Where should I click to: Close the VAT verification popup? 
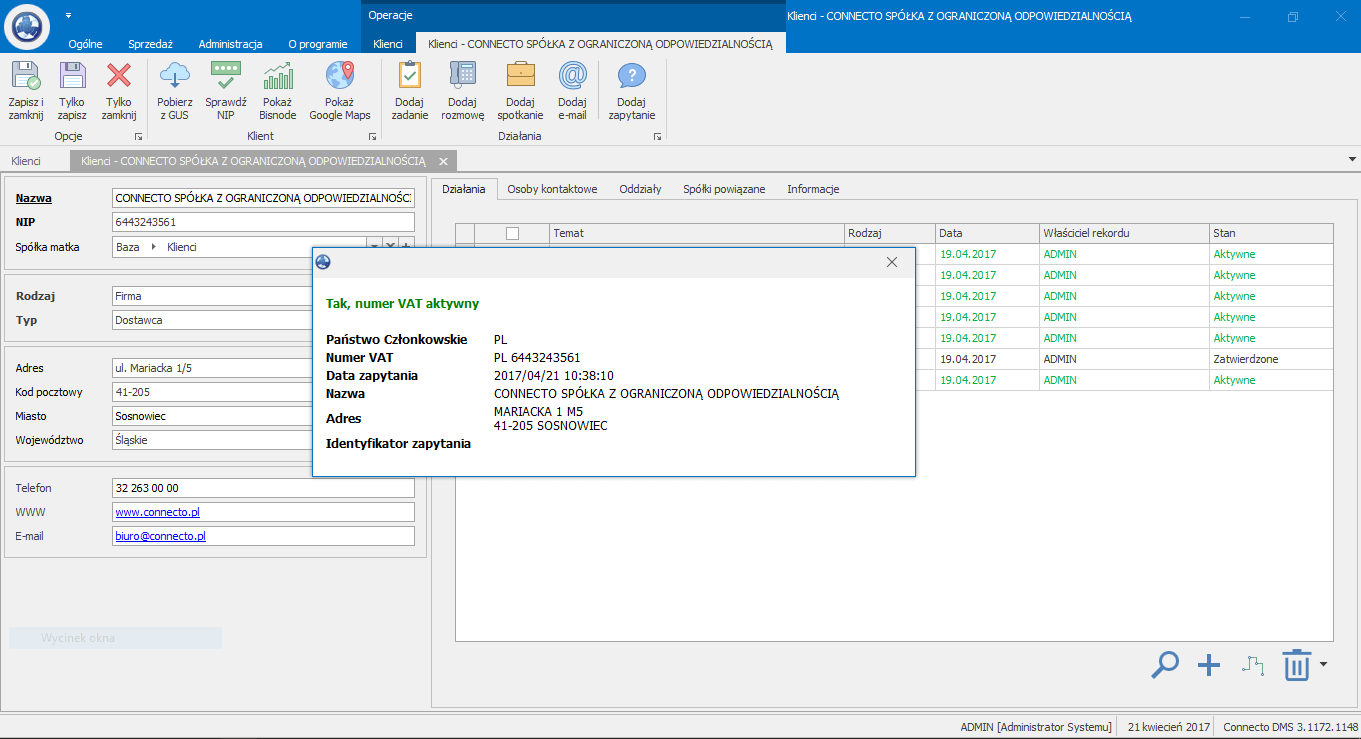(892, 262)
